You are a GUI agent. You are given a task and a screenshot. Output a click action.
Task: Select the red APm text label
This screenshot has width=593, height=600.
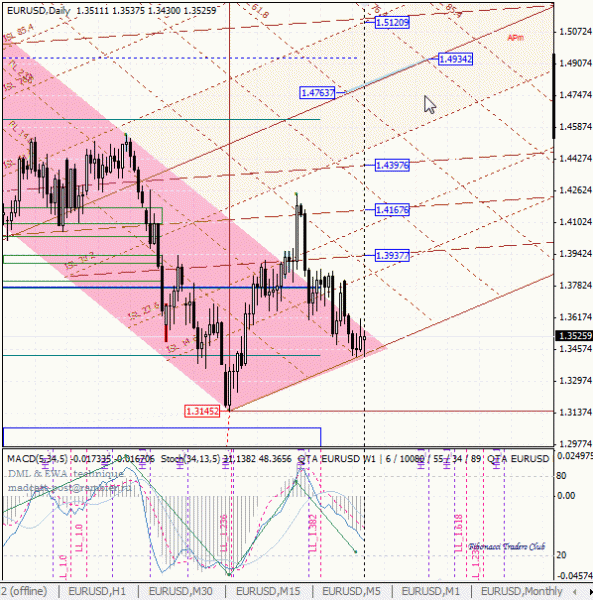click(x=515, y=38)
